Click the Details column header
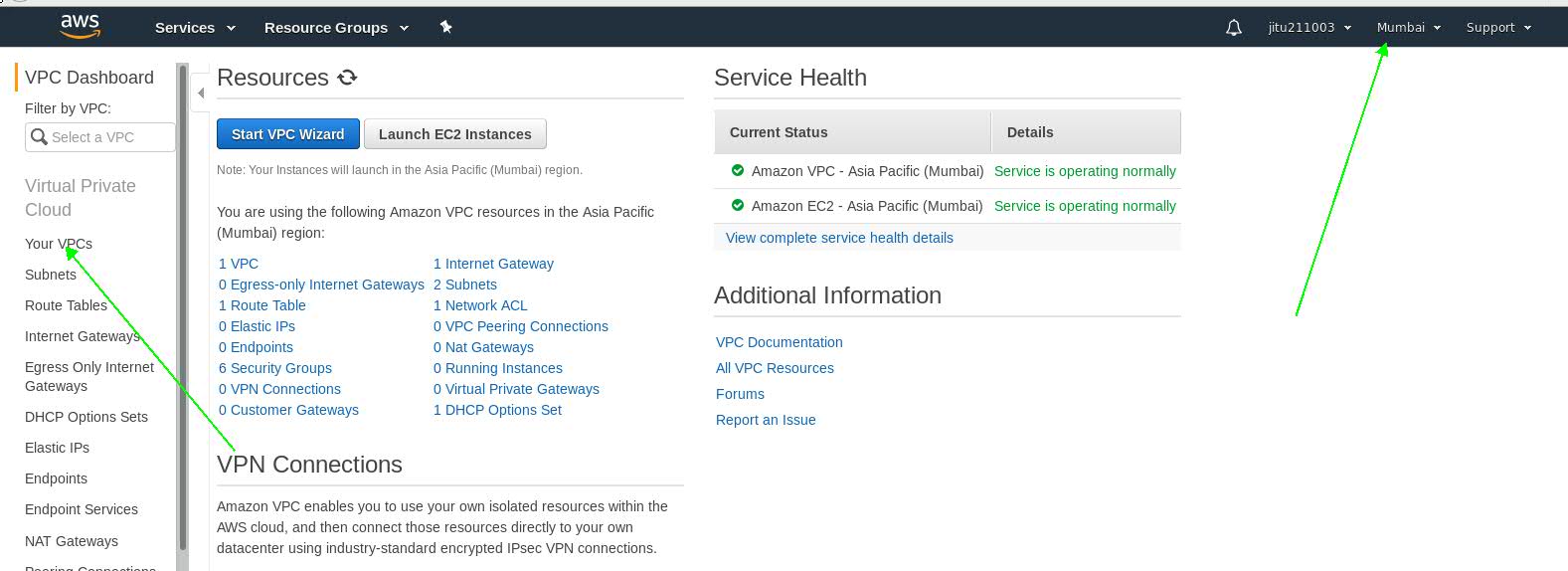 1086,132
